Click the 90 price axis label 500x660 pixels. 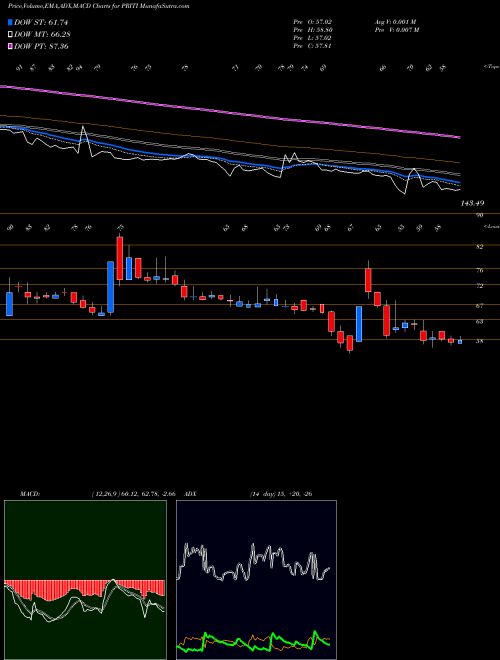tap(479, 215)
